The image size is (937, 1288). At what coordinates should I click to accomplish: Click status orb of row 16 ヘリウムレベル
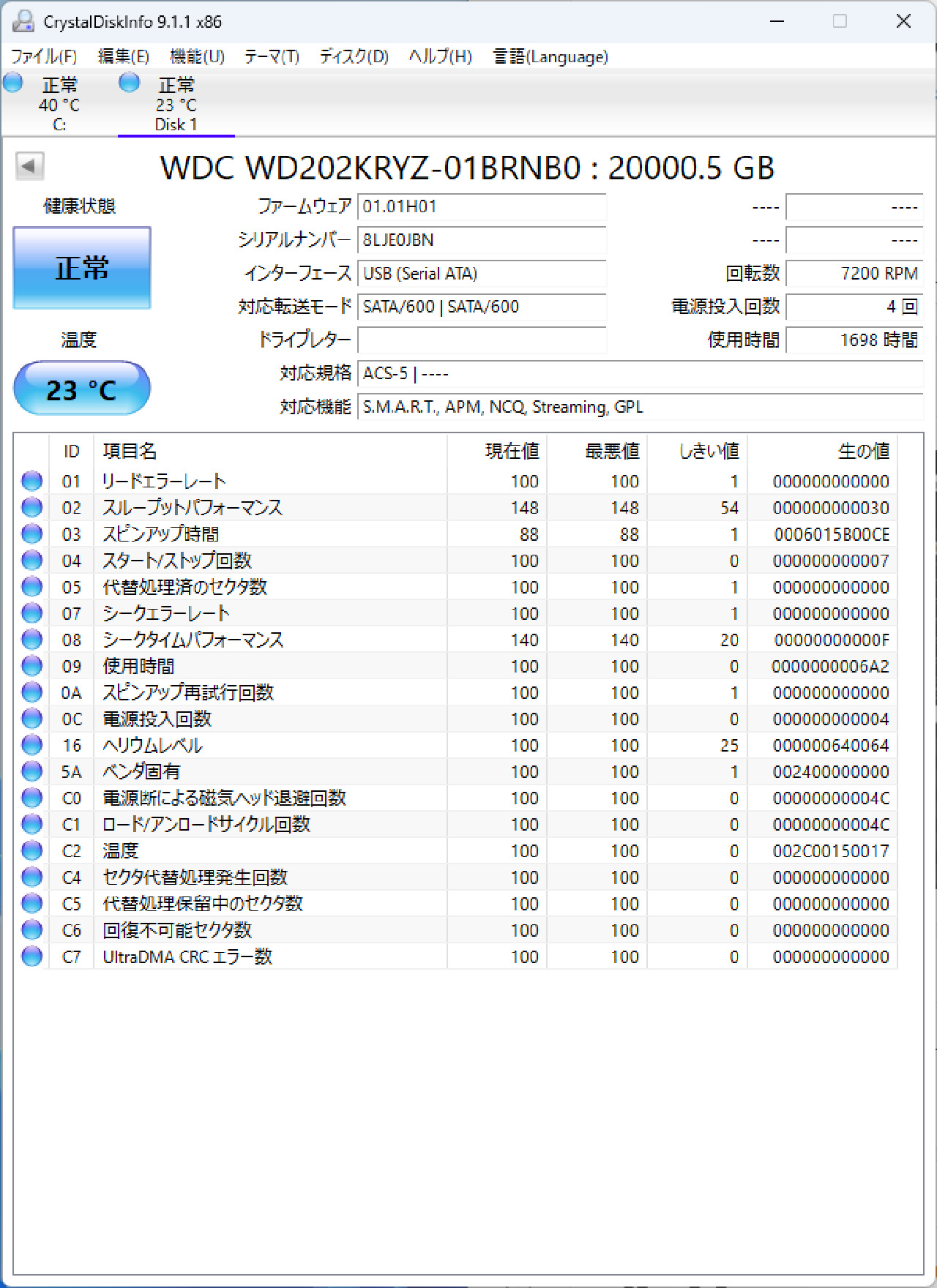click(x=31, y=744)
